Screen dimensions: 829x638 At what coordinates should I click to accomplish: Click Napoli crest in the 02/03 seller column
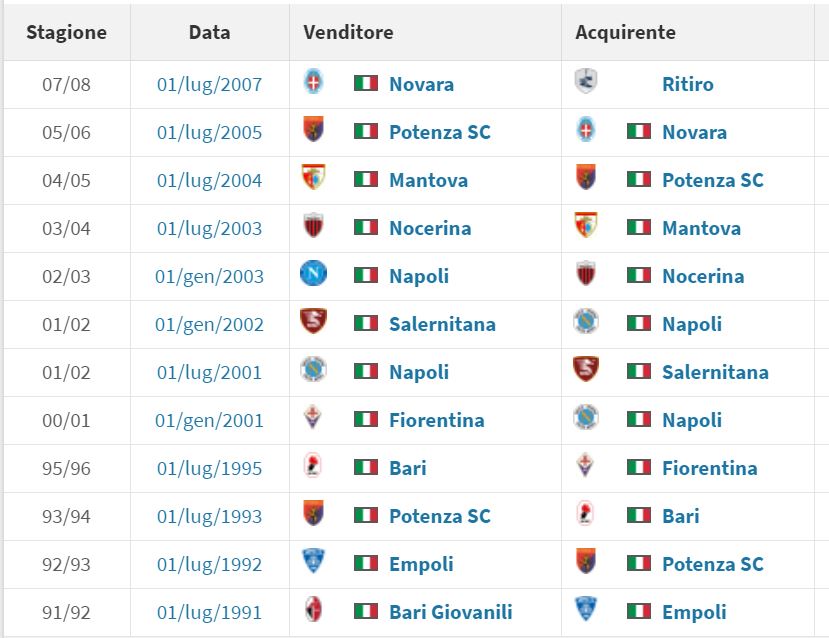(314, 275)
